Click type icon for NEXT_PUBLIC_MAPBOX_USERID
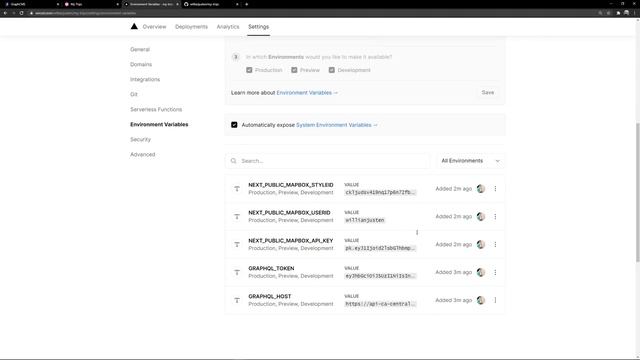This screenshot has width=640, height=360. (x=237, y=216)
